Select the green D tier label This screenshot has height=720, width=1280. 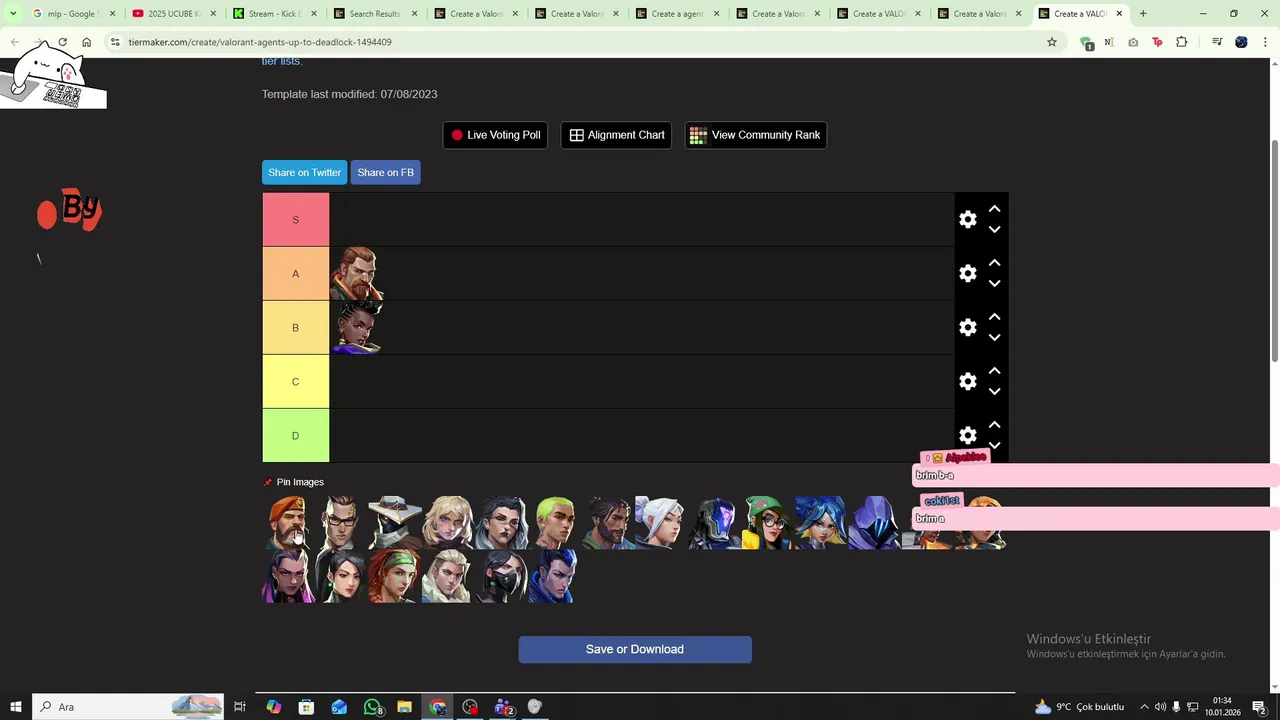tap(295, 435)
